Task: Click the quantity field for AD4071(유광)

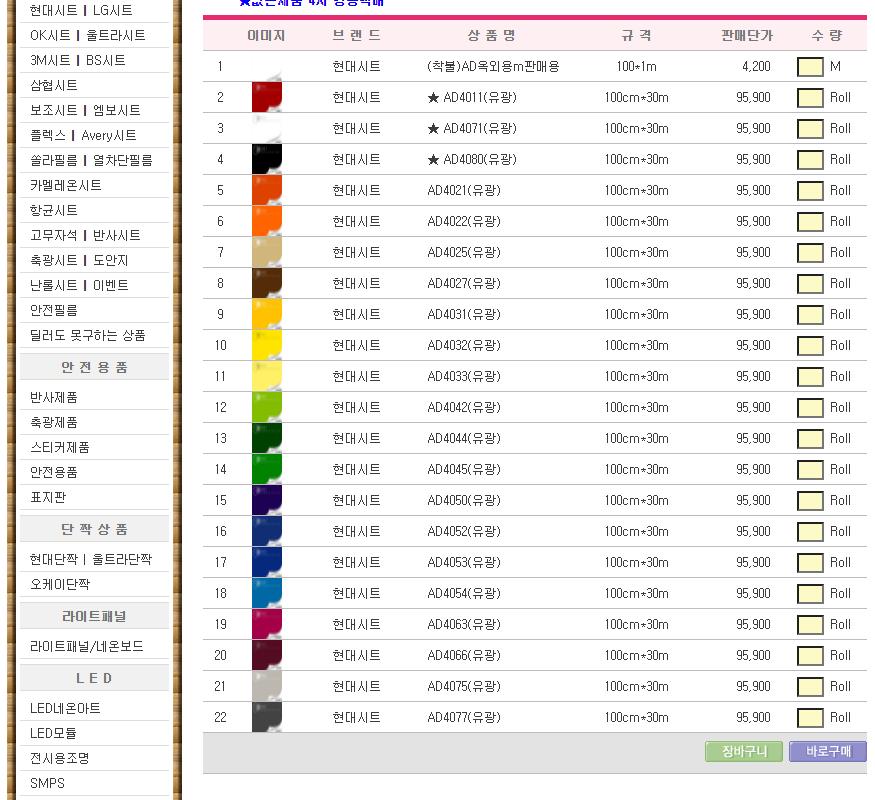Action: (x=810, y=129)
